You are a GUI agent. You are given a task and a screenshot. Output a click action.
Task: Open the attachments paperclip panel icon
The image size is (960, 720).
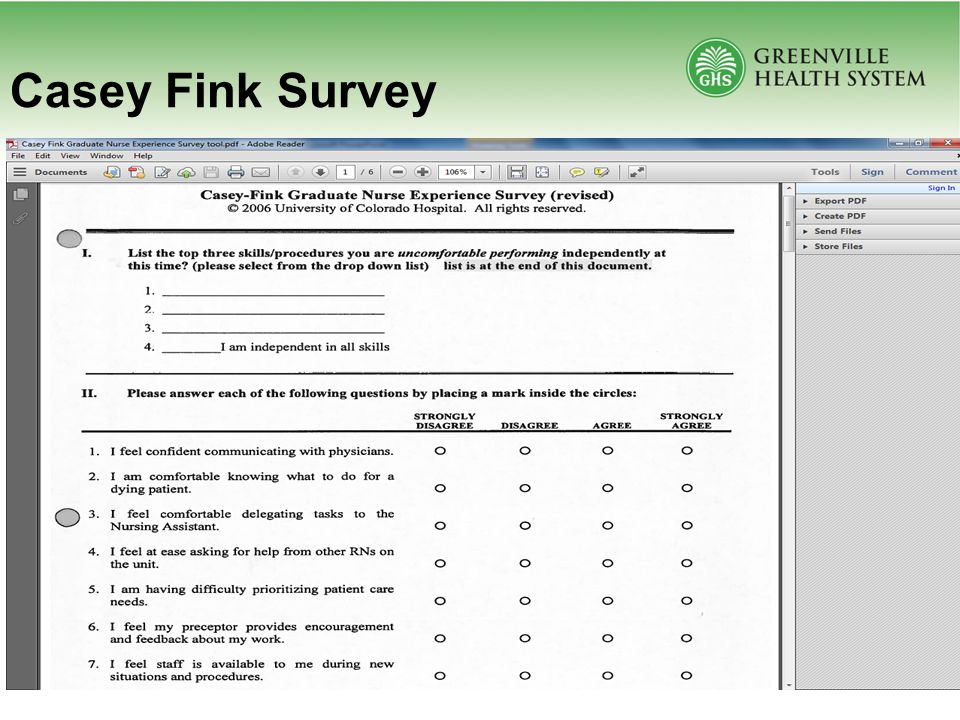(20, 218)
